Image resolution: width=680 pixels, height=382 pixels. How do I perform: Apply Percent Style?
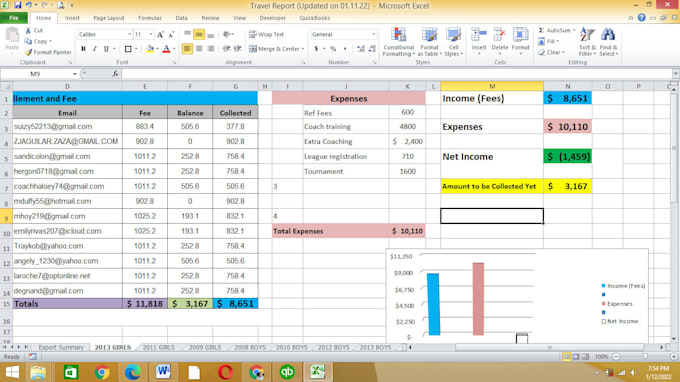point(333,49)
